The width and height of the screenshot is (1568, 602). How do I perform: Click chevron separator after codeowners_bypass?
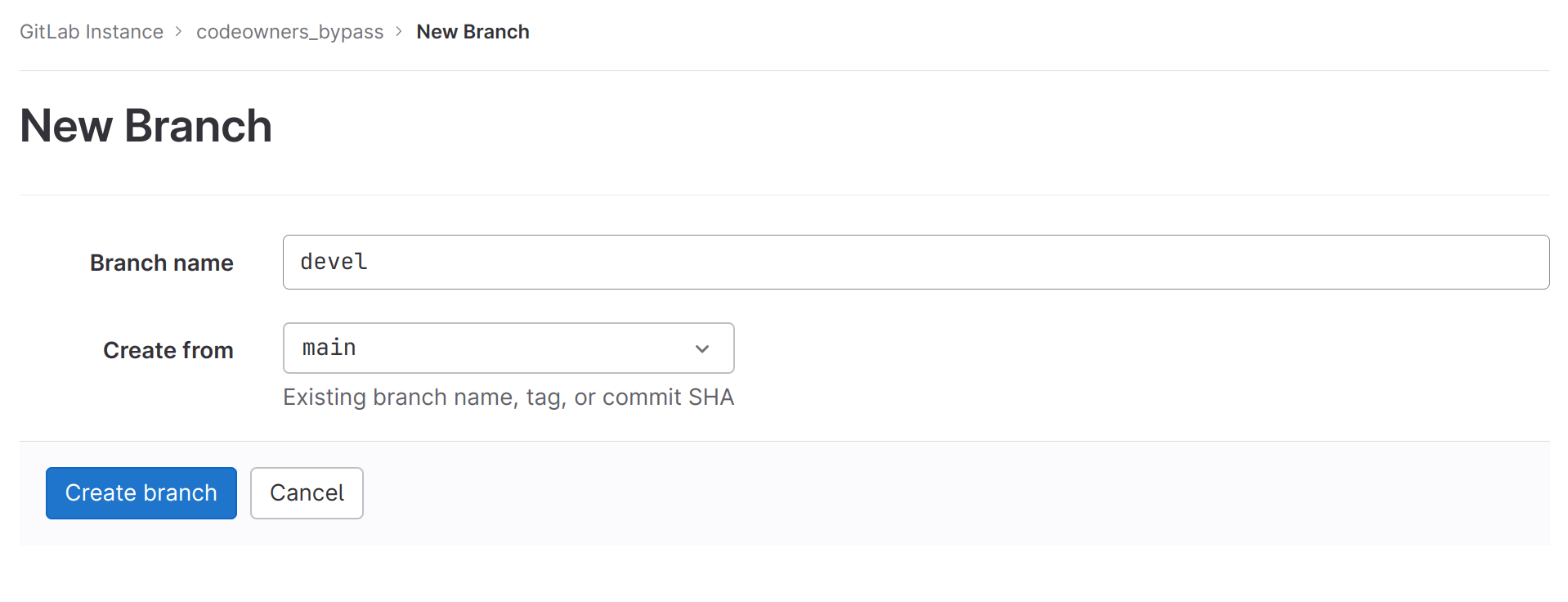pos(399,32)
